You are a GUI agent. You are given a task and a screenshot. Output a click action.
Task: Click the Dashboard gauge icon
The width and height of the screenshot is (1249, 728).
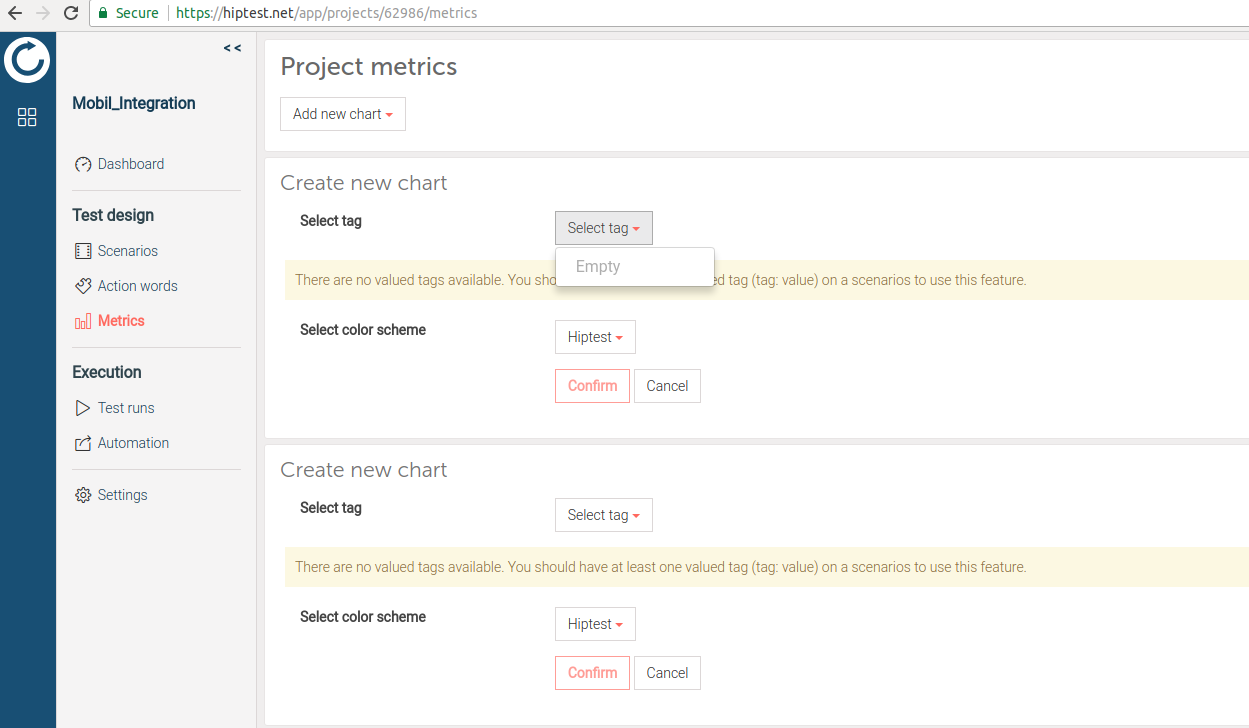(x=83, y=164)
